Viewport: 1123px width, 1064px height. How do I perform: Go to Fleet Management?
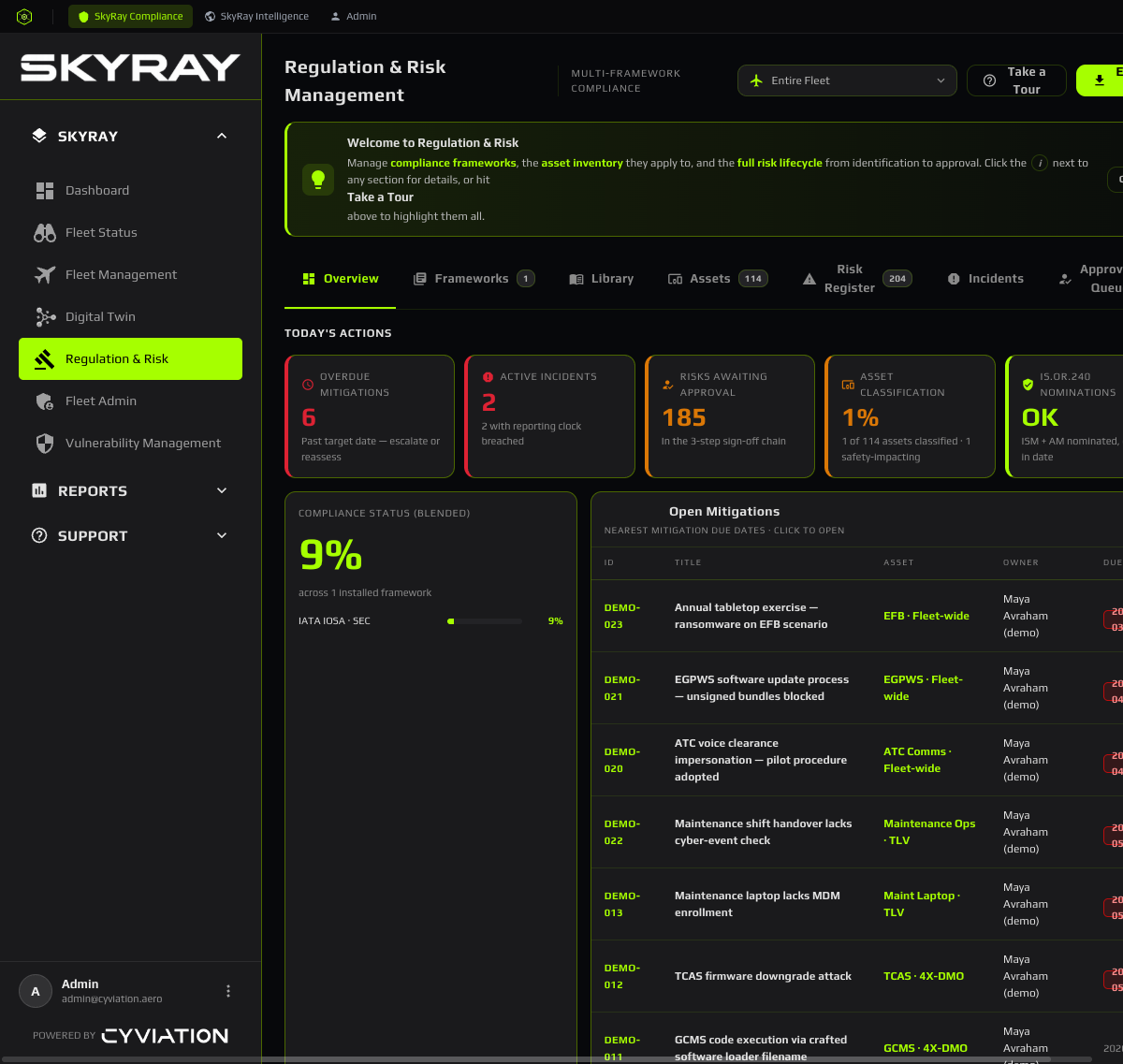(x=130, y=274)
